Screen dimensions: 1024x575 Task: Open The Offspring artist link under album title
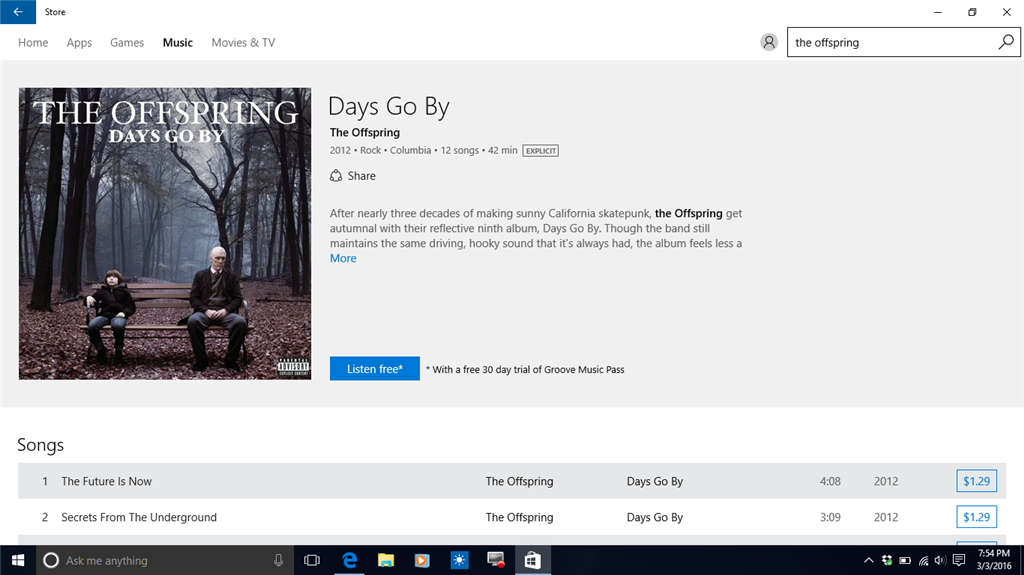364,133
